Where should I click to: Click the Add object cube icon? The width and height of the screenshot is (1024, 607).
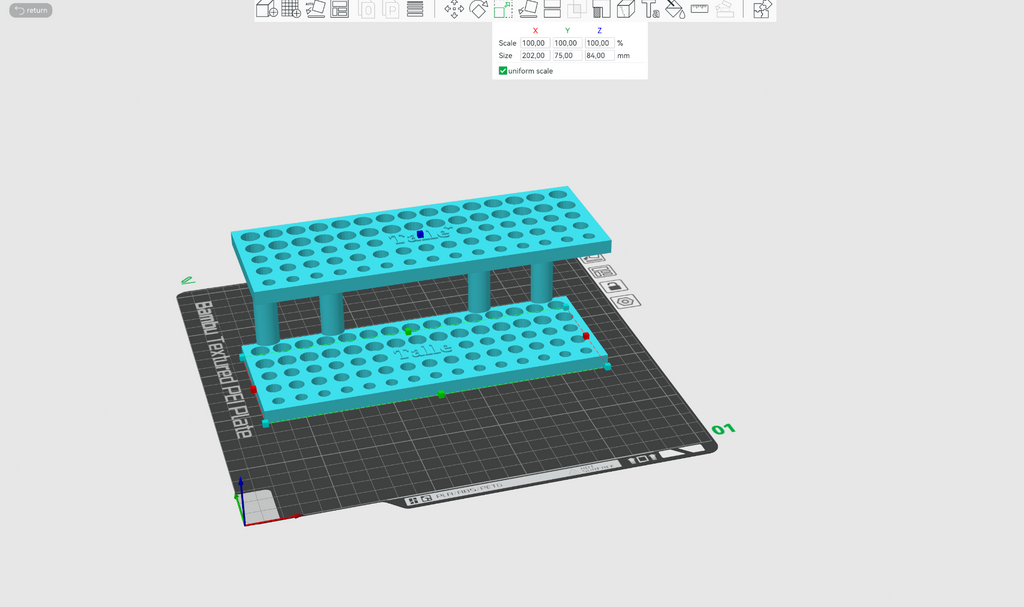pyautogui.click(x=266, y=8)
